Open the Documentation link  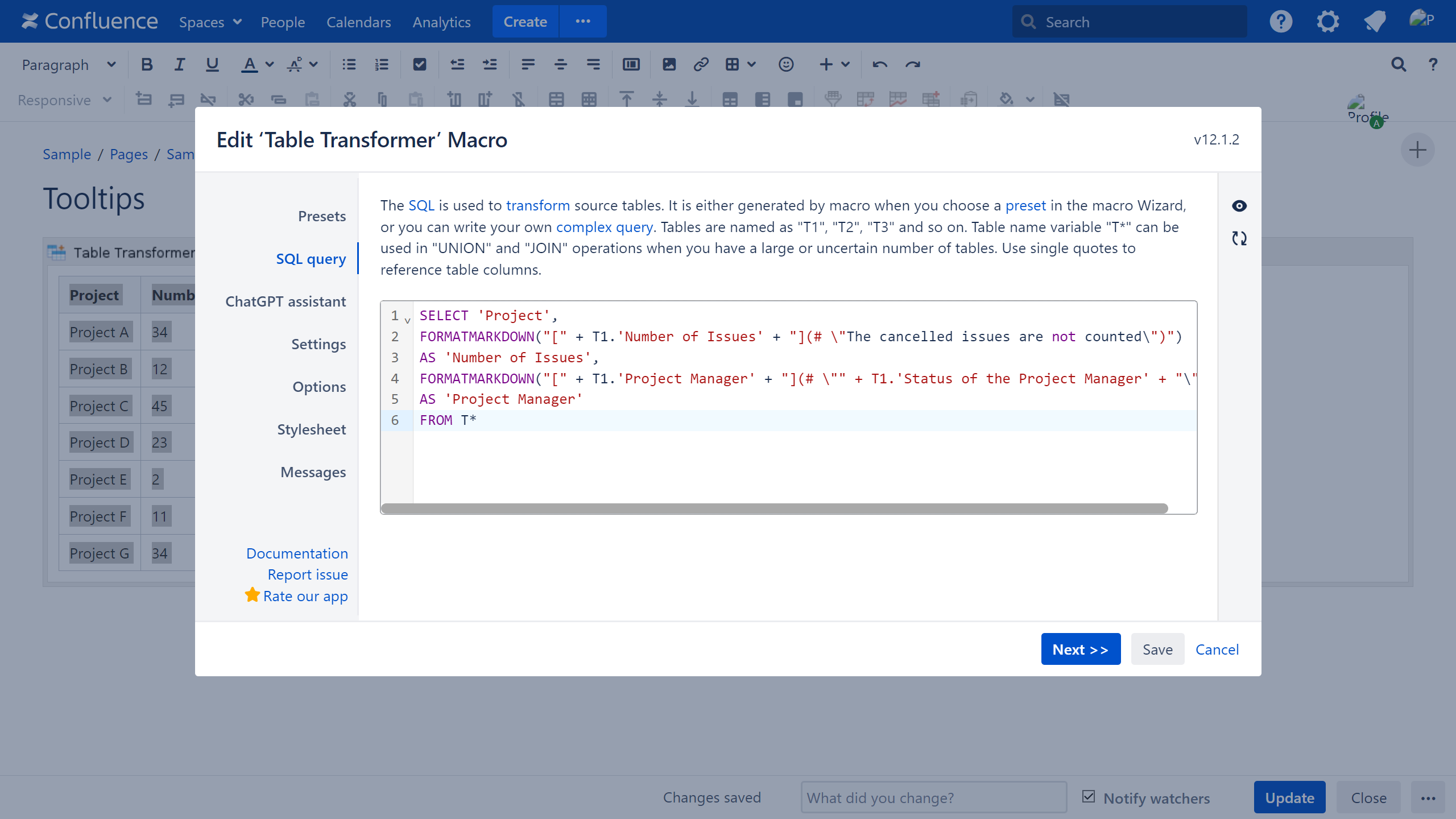click(297, 553)
